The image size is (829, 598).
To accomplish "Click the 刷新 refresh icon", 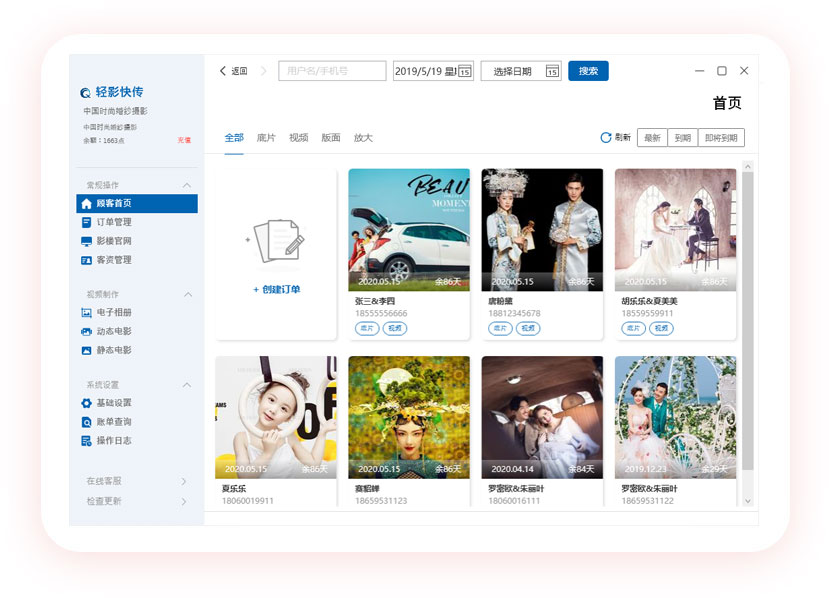I will pos(605,138).
